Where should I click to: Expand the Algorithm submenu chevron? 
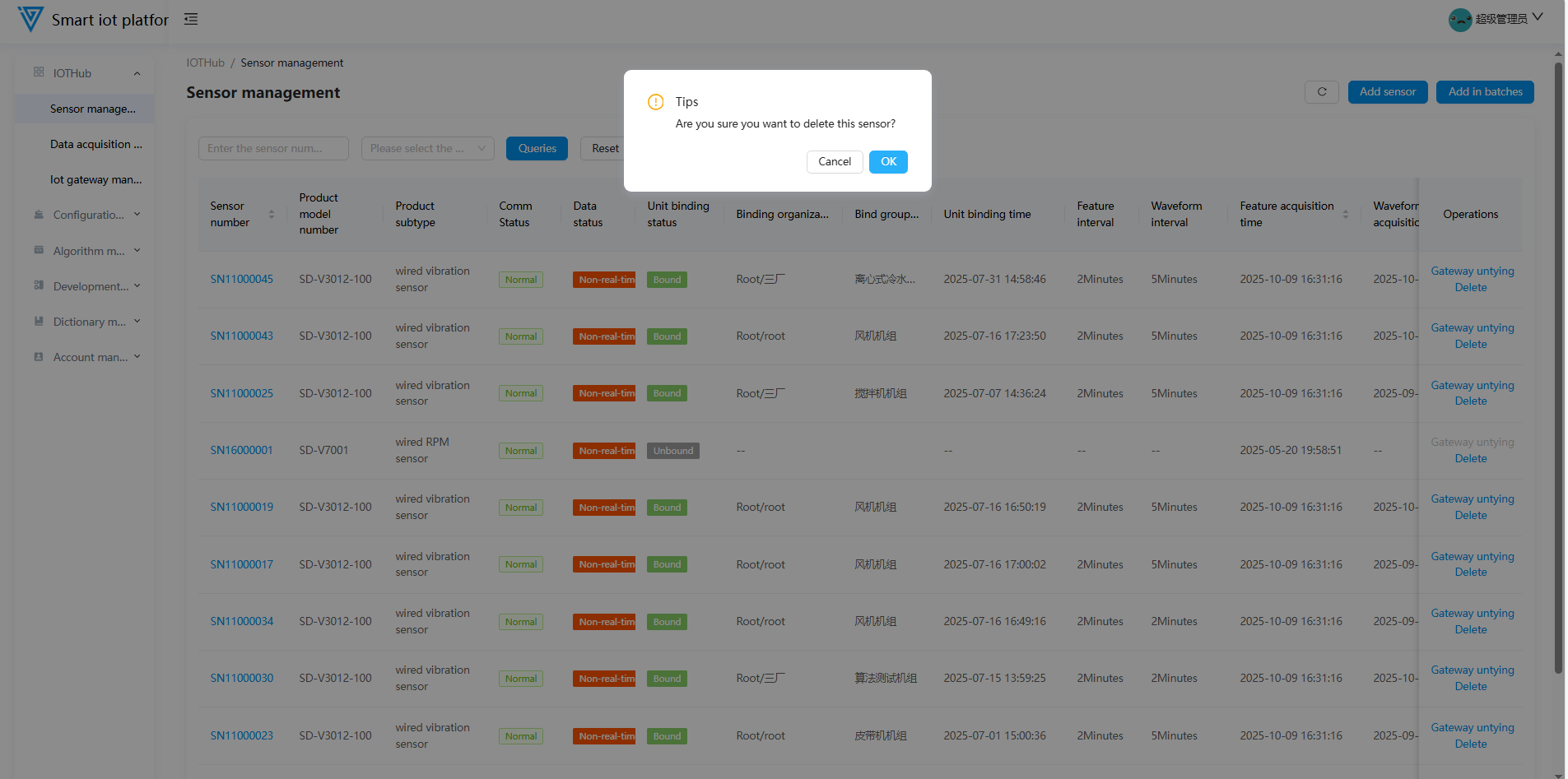[137, 250]
